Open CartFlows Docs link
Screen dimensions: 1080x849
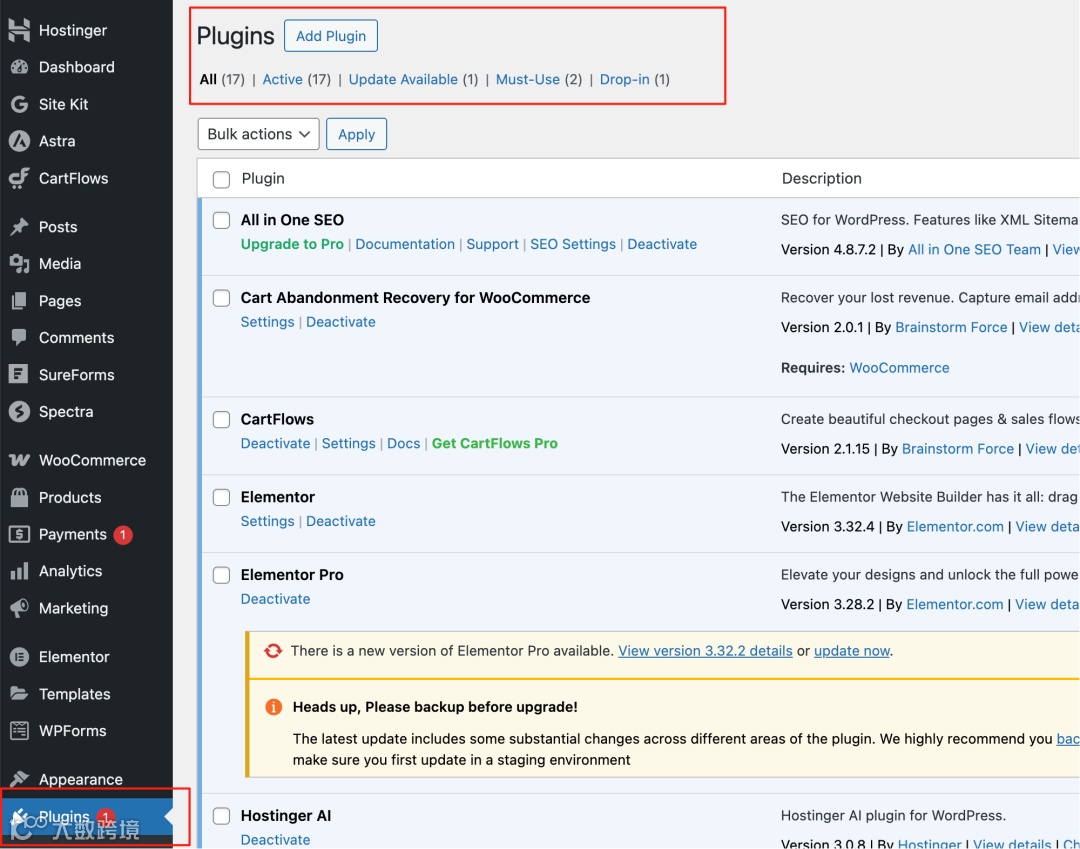[x=404, y=443]
